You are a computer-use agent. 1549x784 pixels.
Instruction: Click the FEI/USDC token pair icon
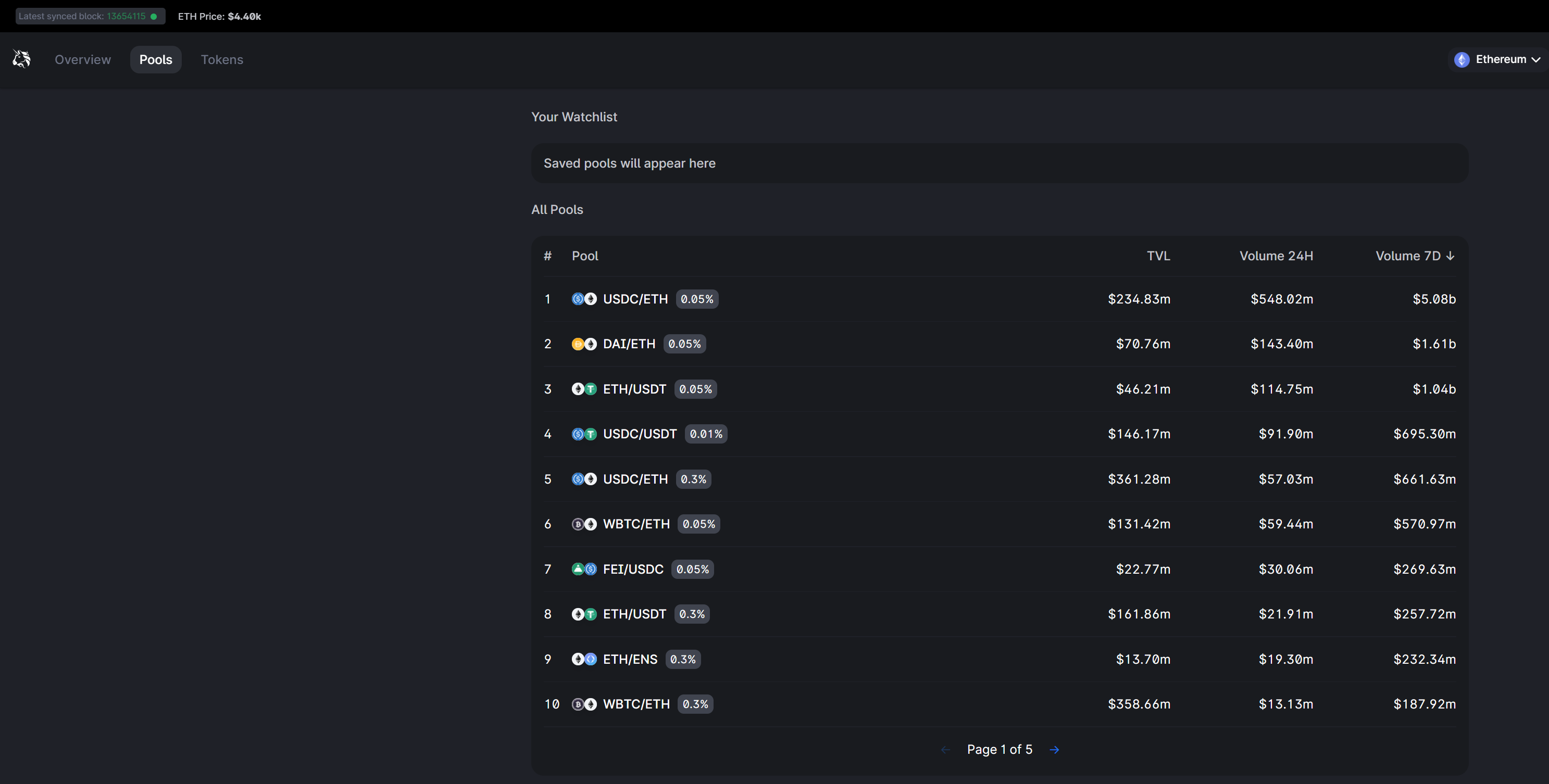(584, 570)
